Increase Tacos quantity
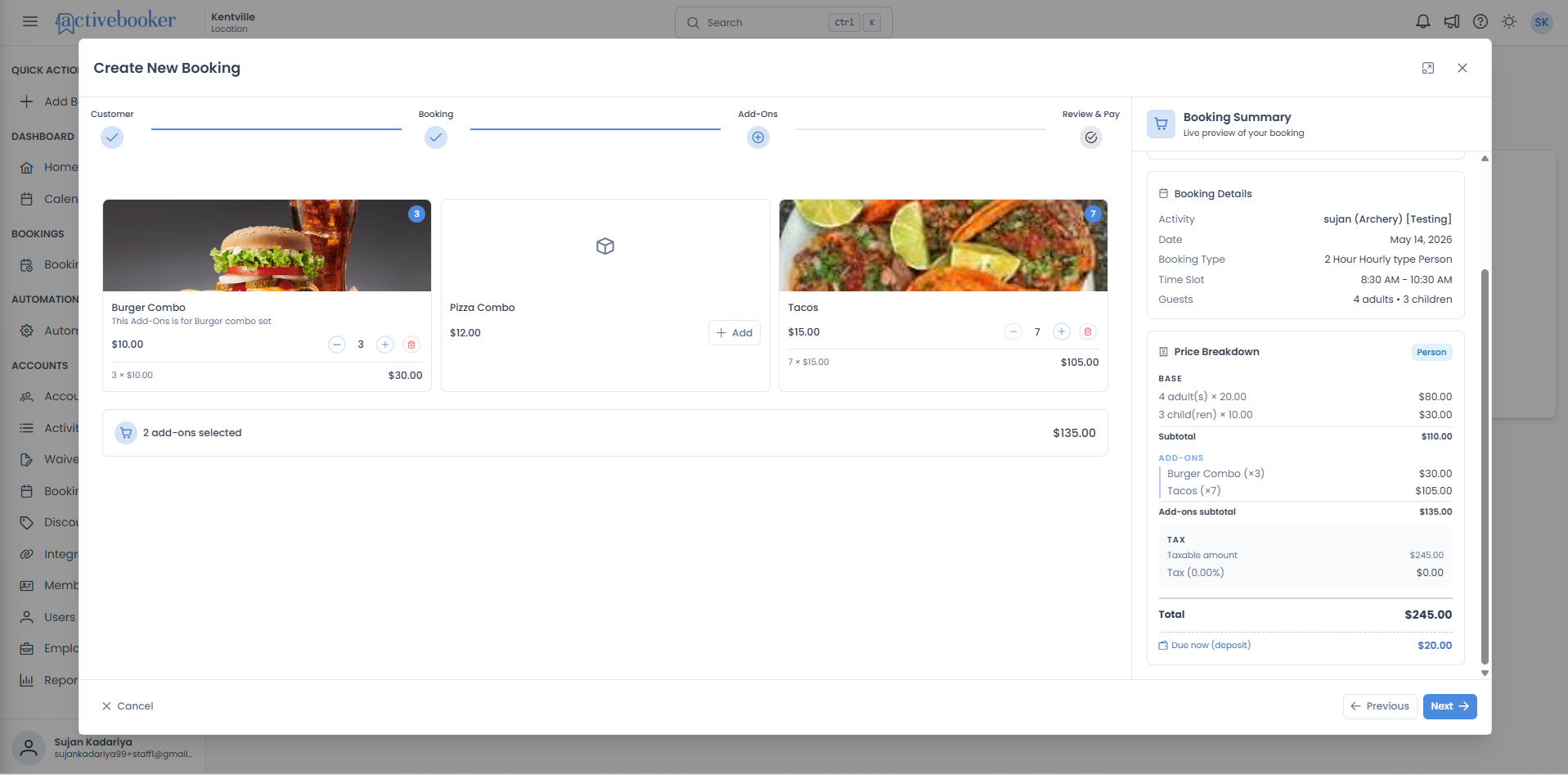The width and height of the screenshot is (1568, 775). pyautogui.click(x=1062, y=331)
